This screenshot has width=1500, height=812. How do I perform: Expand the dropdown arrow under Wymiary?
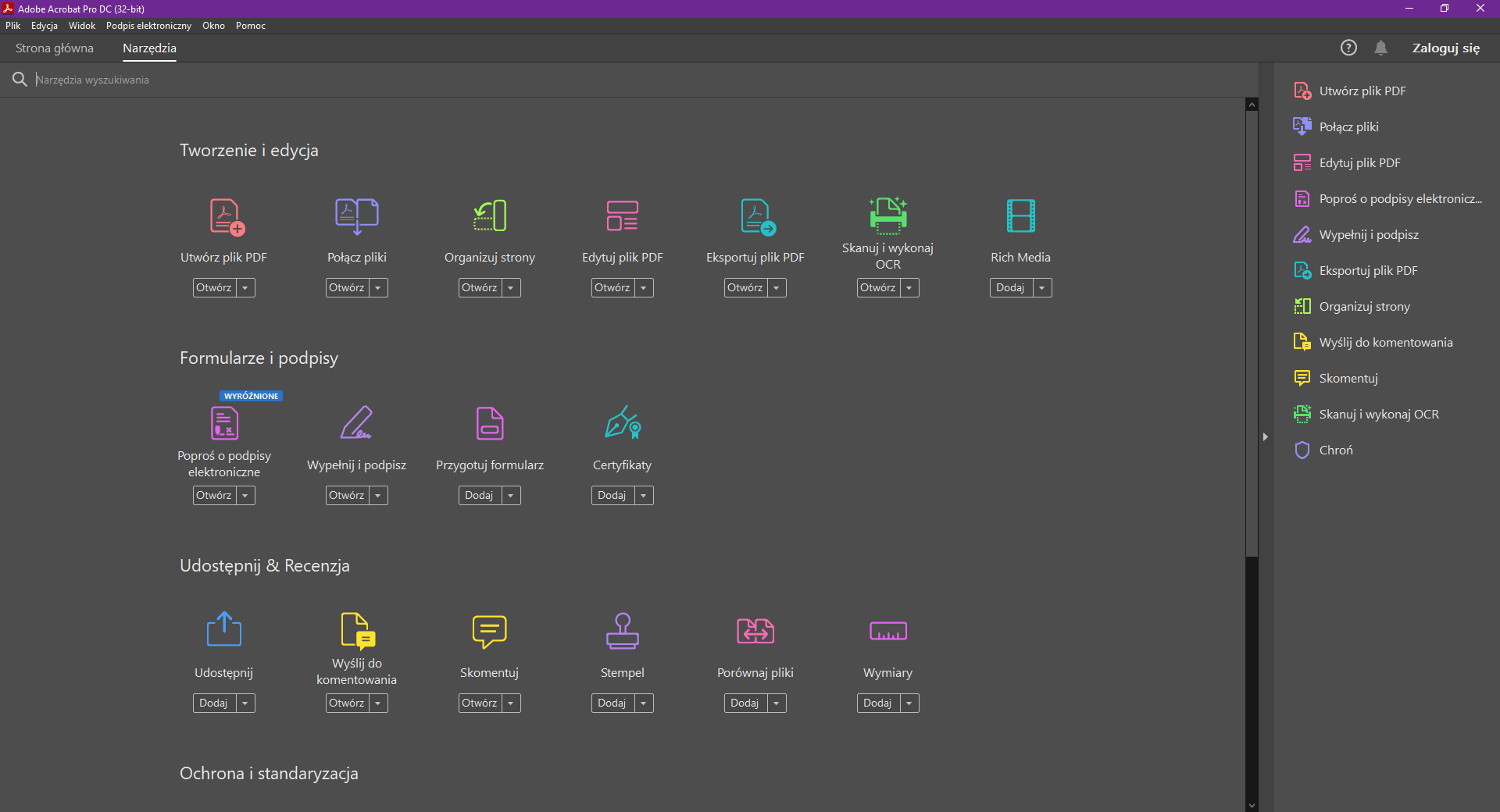(909, 703)
